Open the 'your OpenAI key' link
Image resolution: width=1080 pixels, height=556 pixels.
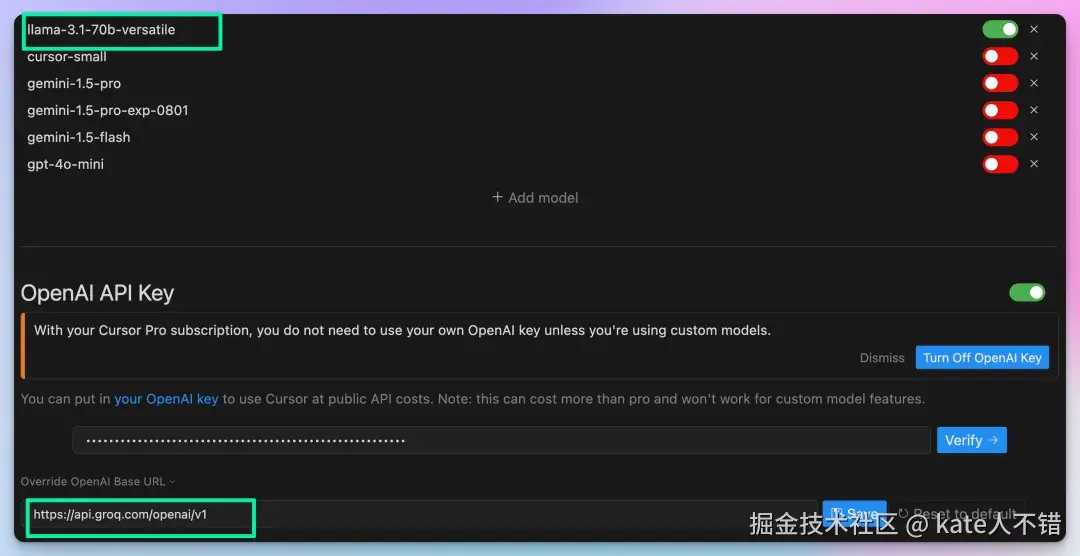coord(166,399)
